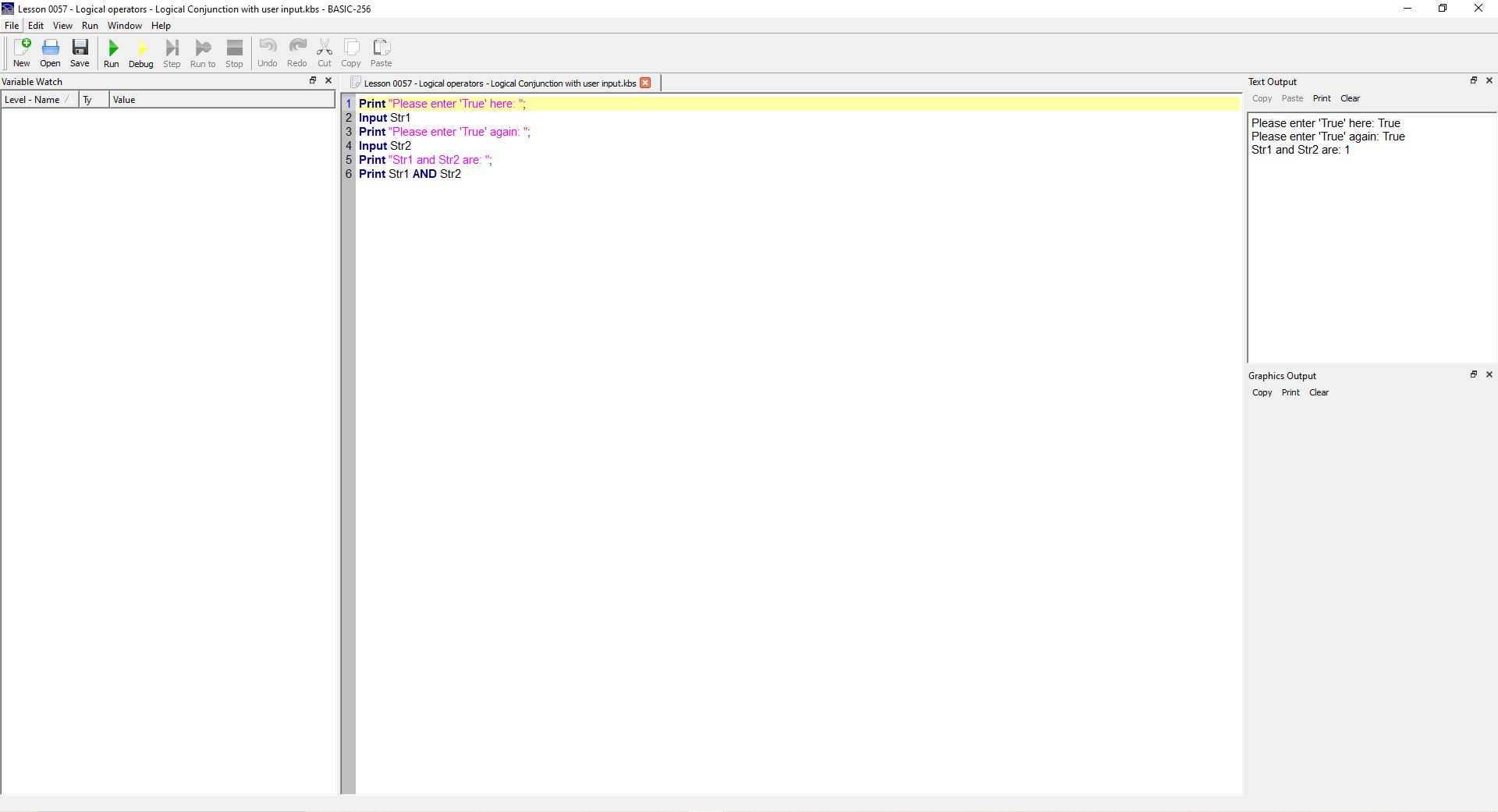Click the New file toolbar icon
Viewport: 1498px width, 812px height.
coord(22,53)
